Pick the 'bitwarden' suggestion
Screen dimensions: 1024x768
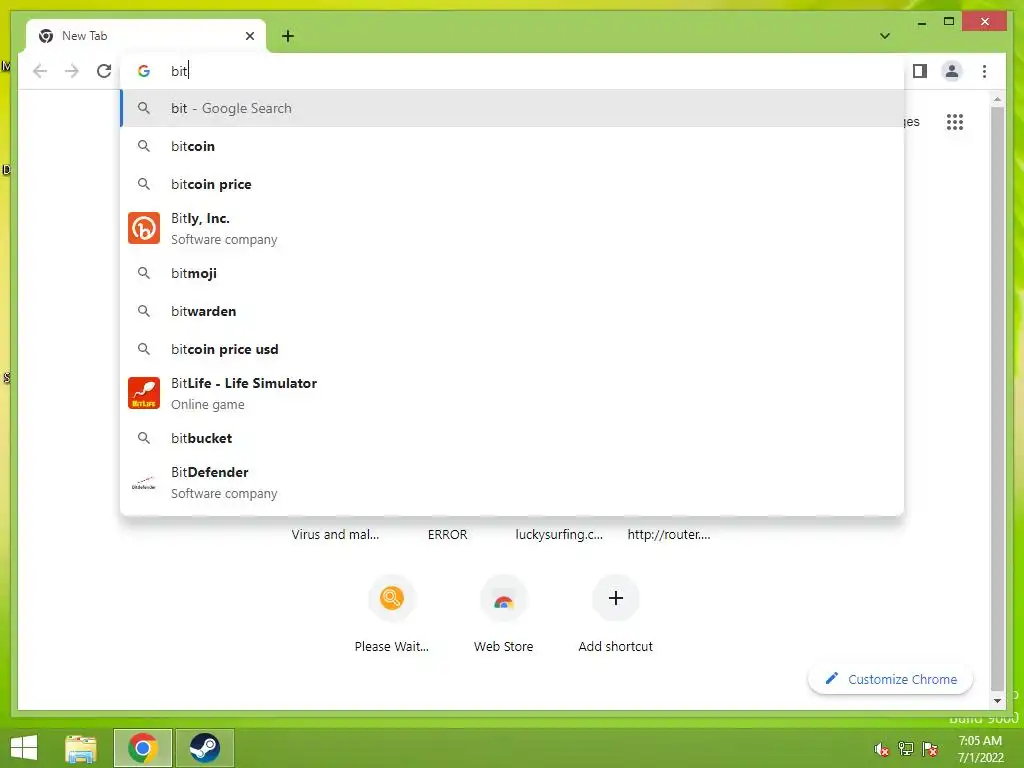click(512, 311)
